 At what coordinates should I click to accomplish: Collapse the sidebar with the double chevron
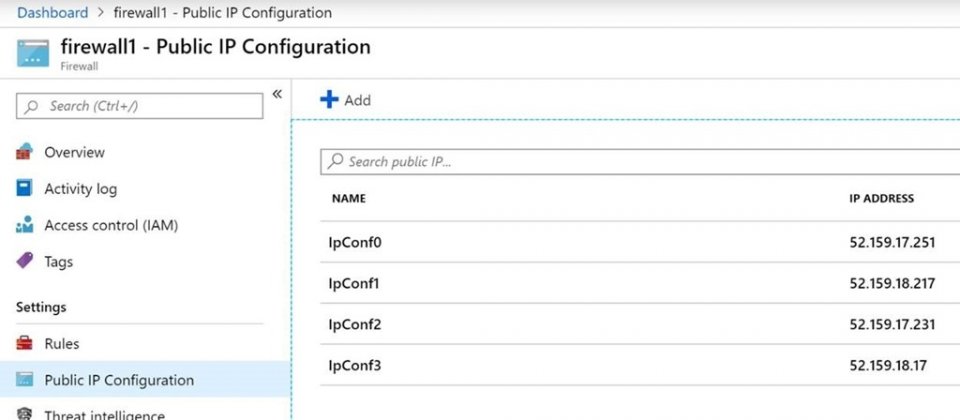pyautogui.click(x=277, y=94)
